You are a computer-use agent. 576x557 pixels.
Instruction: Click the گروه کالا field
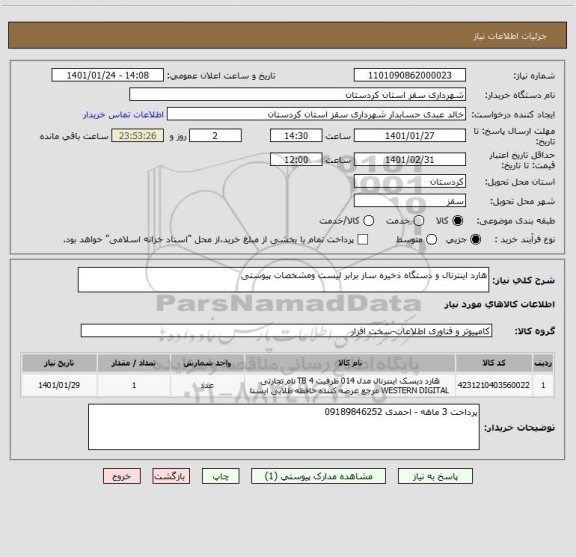[286, 331]
